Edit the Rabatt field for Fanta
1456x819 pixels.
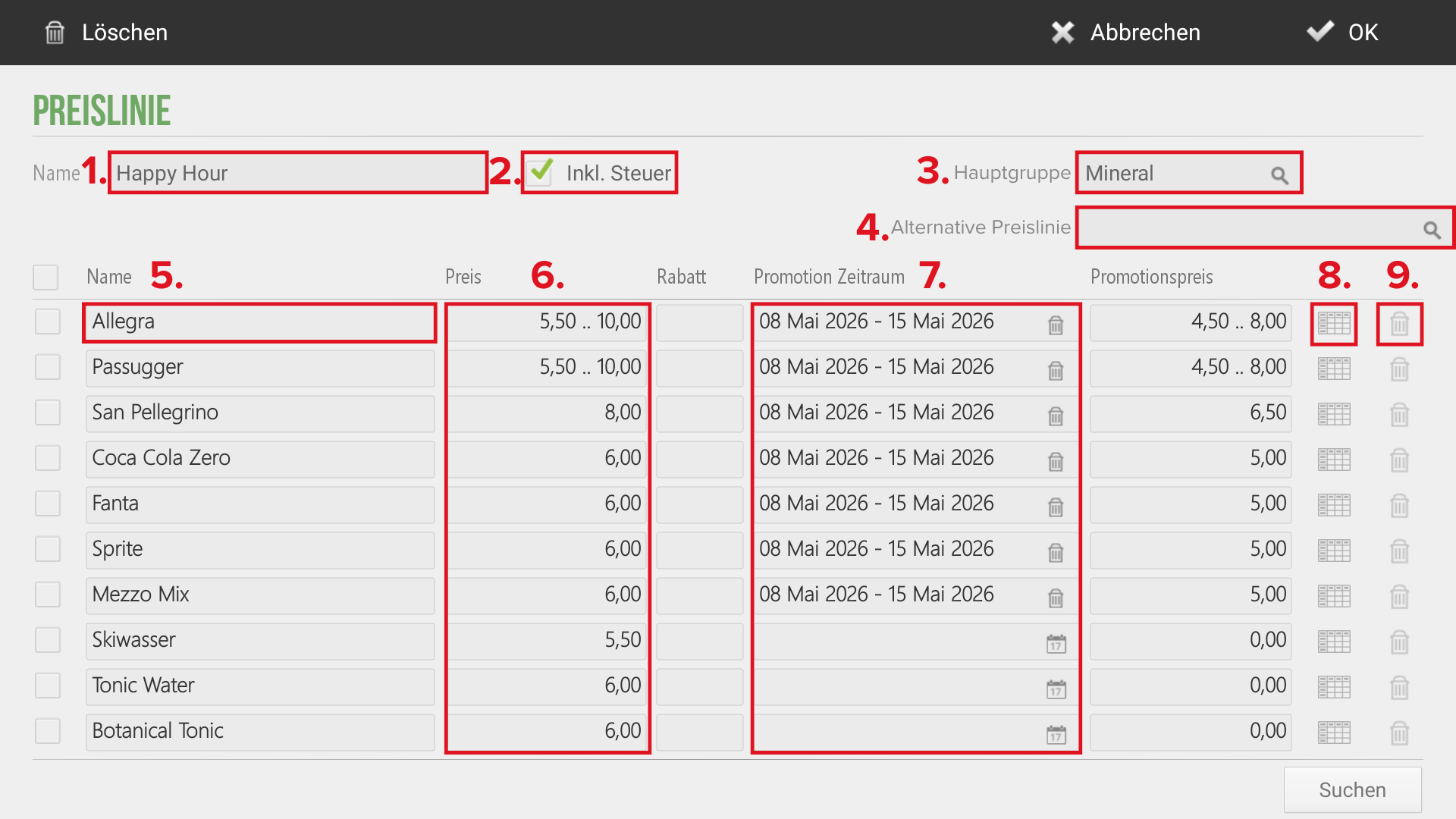699,504
